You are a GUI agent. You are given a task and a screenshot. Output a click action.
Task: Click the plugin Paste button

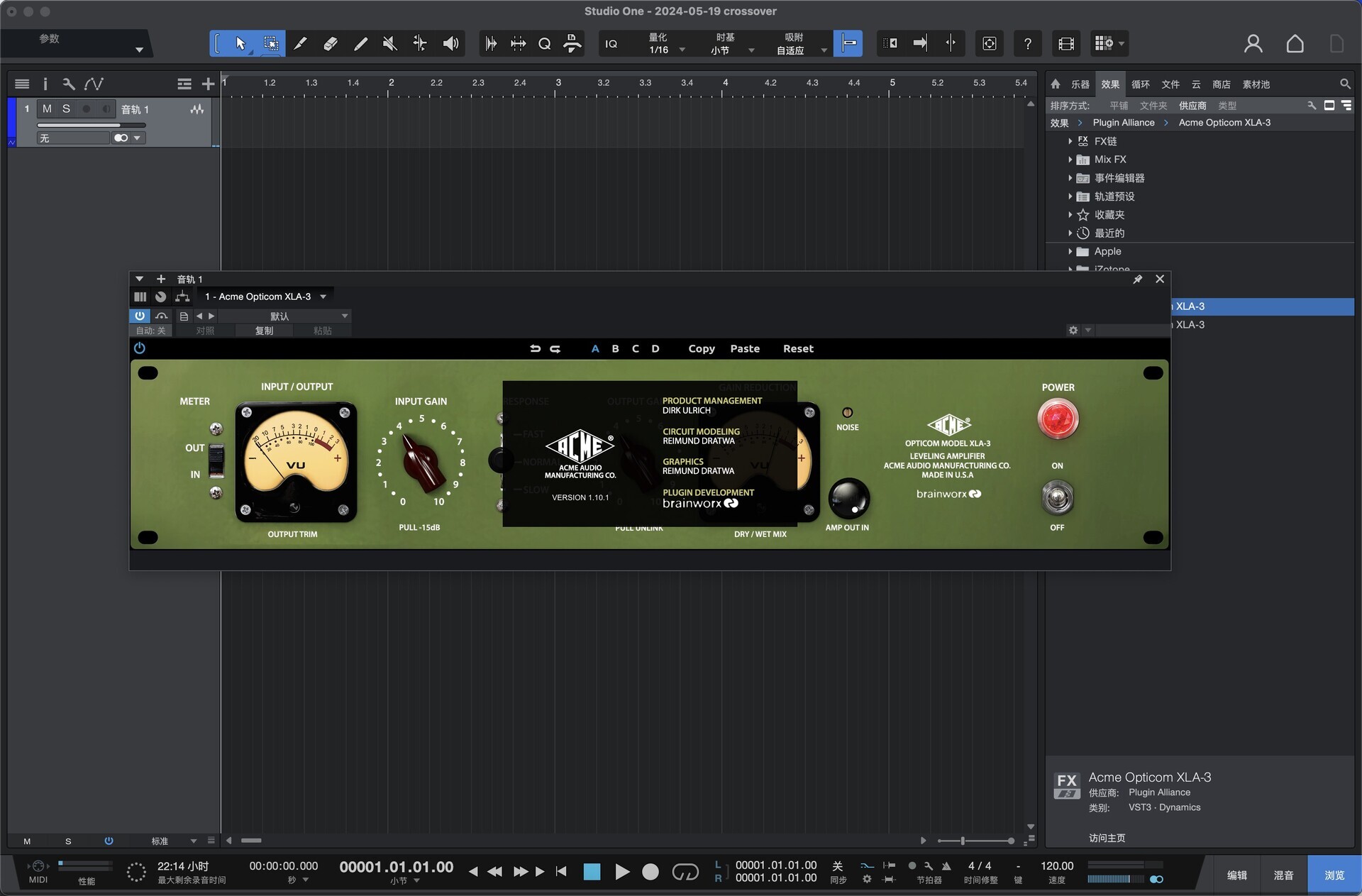point(745,348)
